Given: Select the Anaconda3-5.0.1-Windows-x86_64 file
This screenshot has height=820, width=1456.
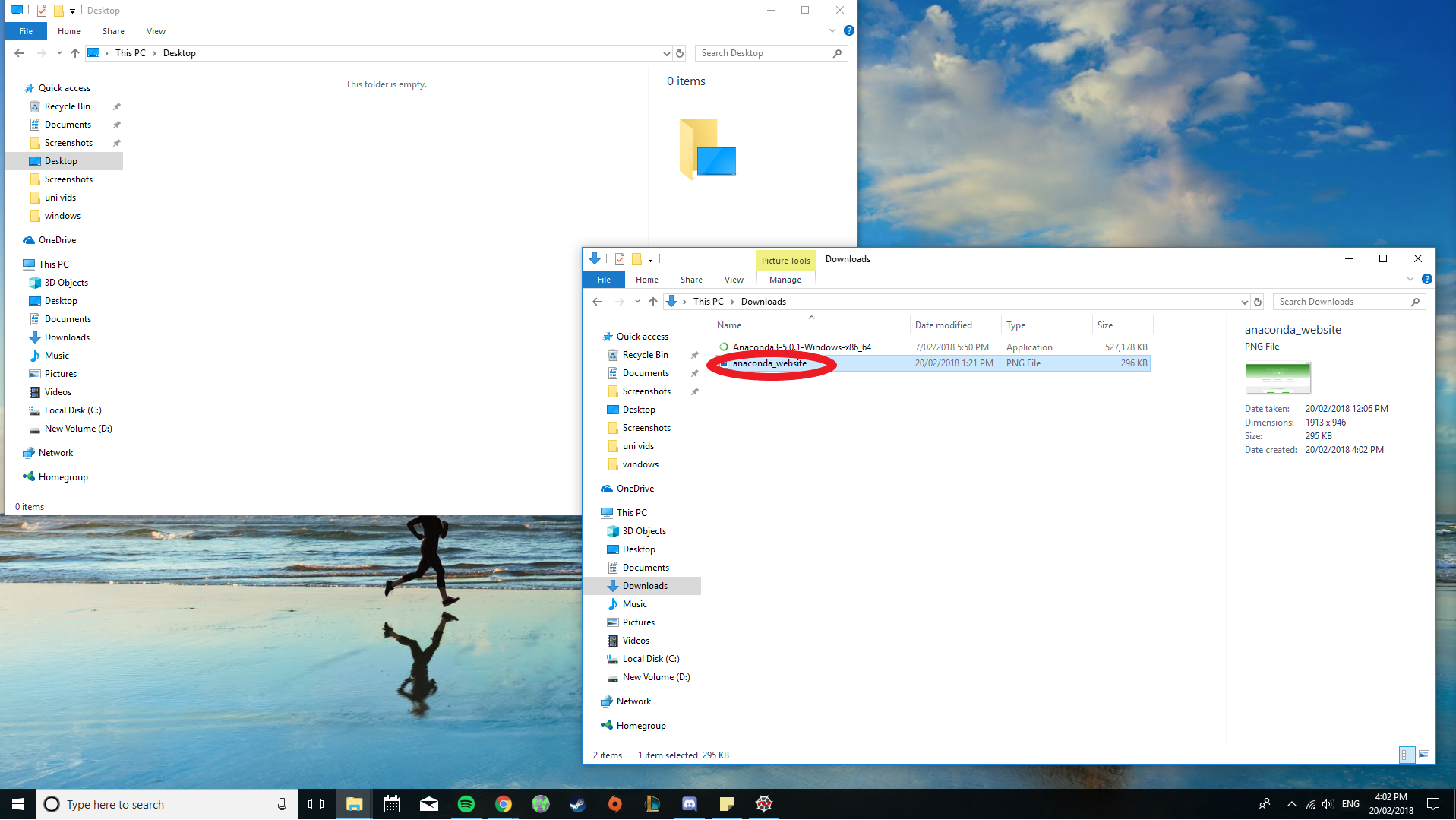Looking at the screenshot, I should click(x=932, y=347).
